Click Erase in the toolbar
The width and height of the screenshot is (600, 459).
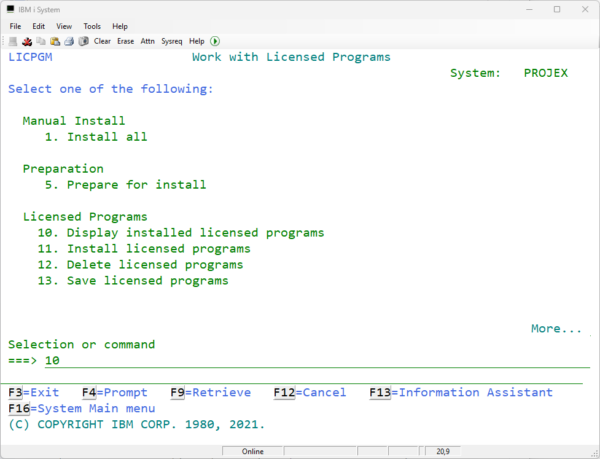click(126, 41)
